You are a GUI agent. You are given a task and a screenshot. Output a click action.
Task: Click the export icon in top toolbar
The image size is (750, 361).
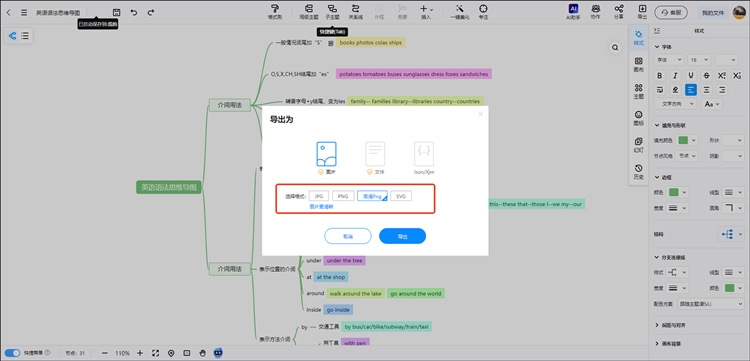point(642,11)
